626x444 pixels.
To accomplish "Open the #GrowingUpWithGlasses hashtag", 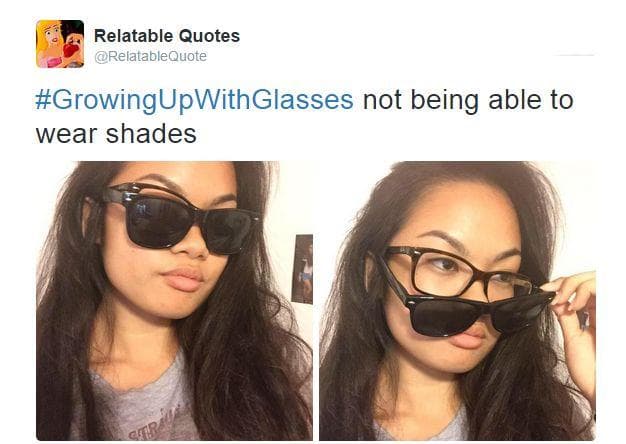I will pos(194,100).
